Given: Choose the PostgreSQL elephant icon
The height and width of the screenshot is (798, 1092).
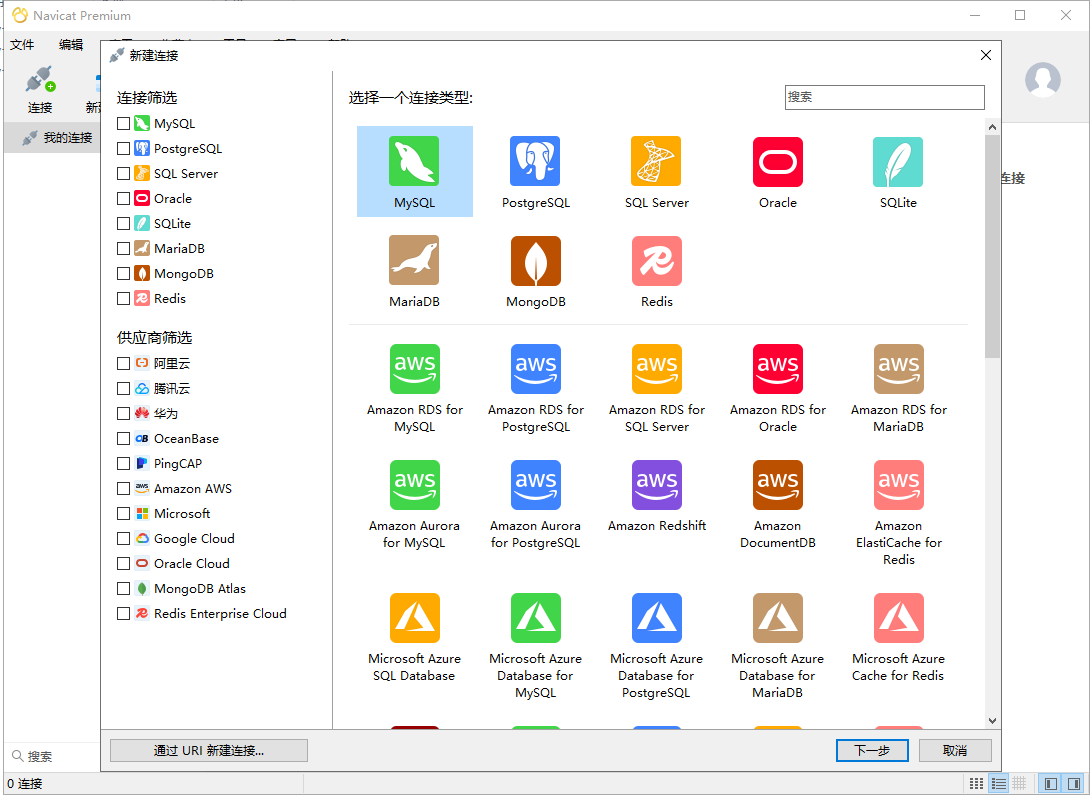Looking at the screenshot, I should point(535,161).
